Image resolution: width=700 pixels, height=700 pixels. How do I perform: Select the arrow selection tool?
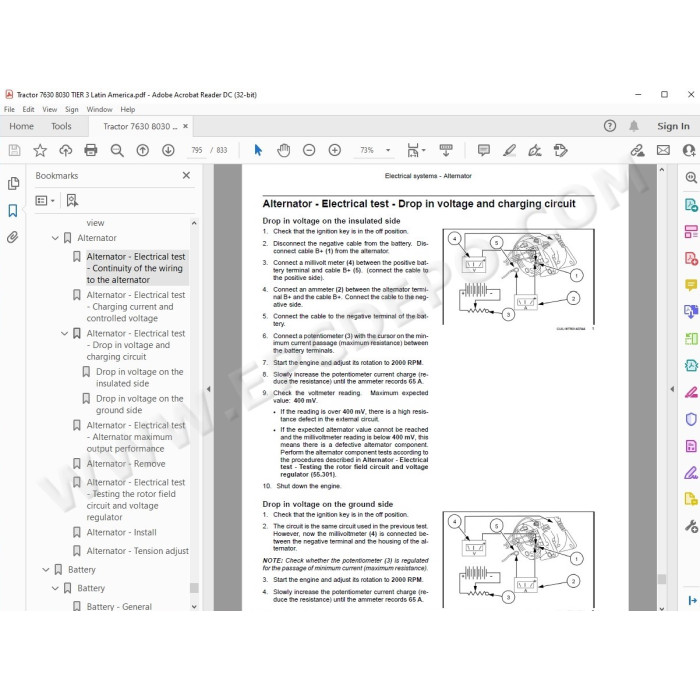(x=258, y=150)
